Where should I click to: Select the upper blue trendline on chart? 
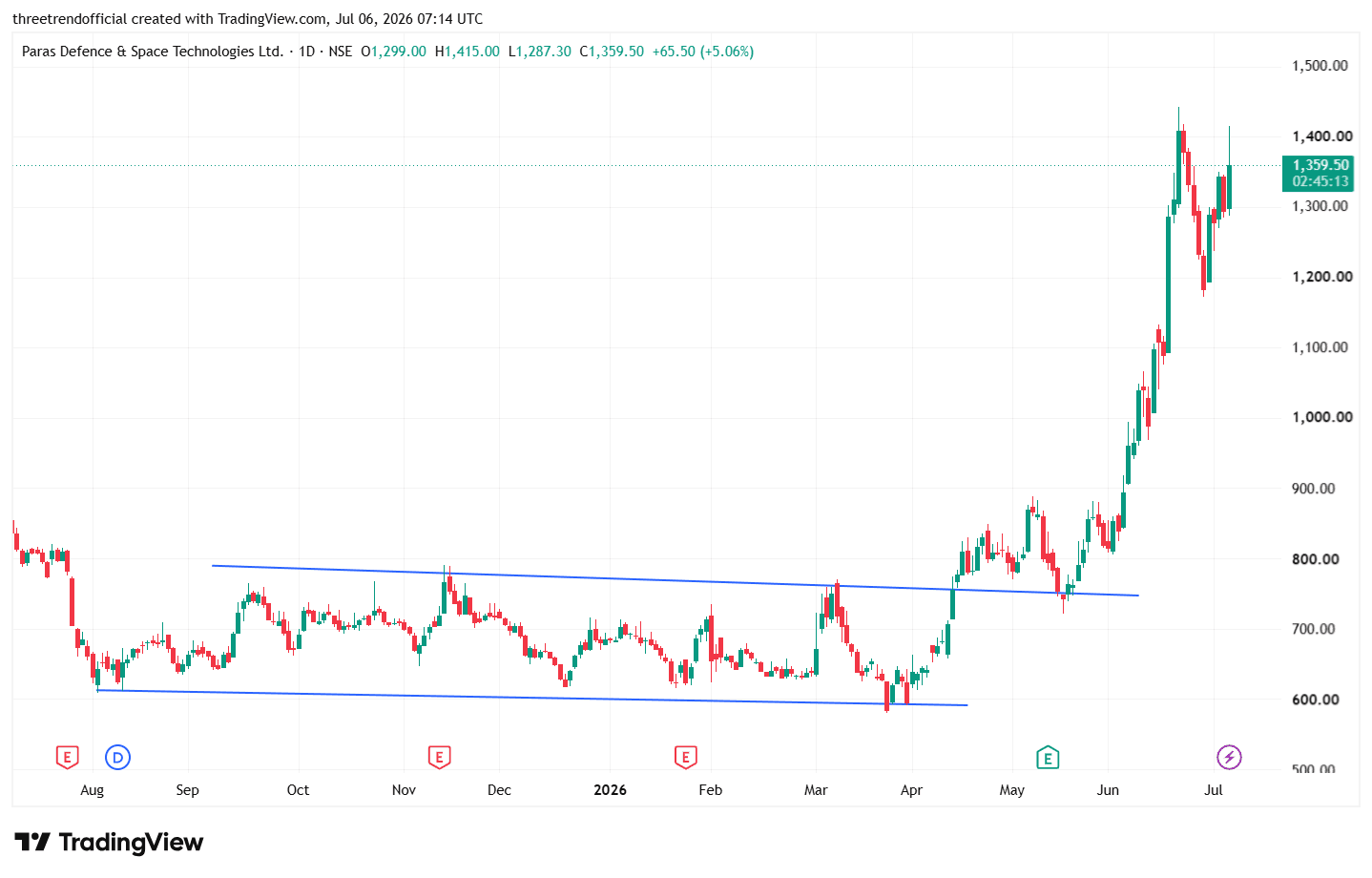pos(675,580)
